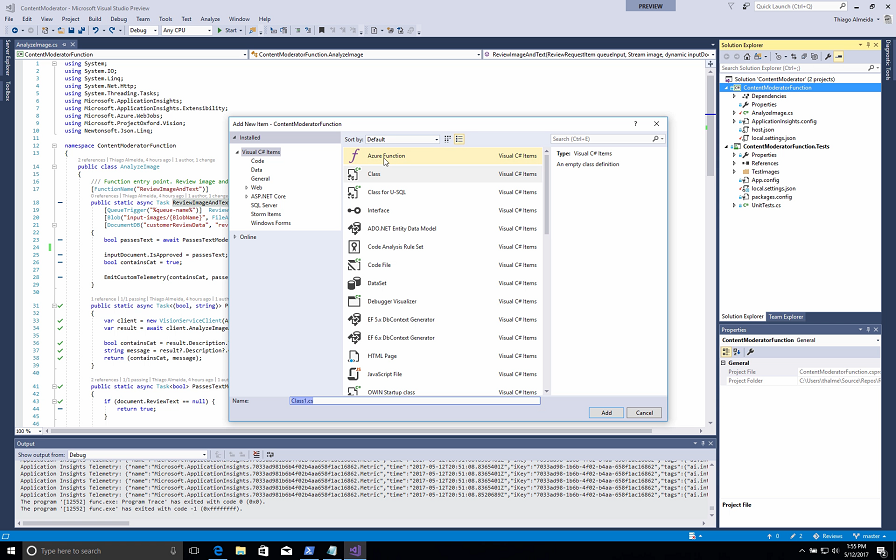Open the Analyze menu
The image size is (896, 560).
coord(210,19)
